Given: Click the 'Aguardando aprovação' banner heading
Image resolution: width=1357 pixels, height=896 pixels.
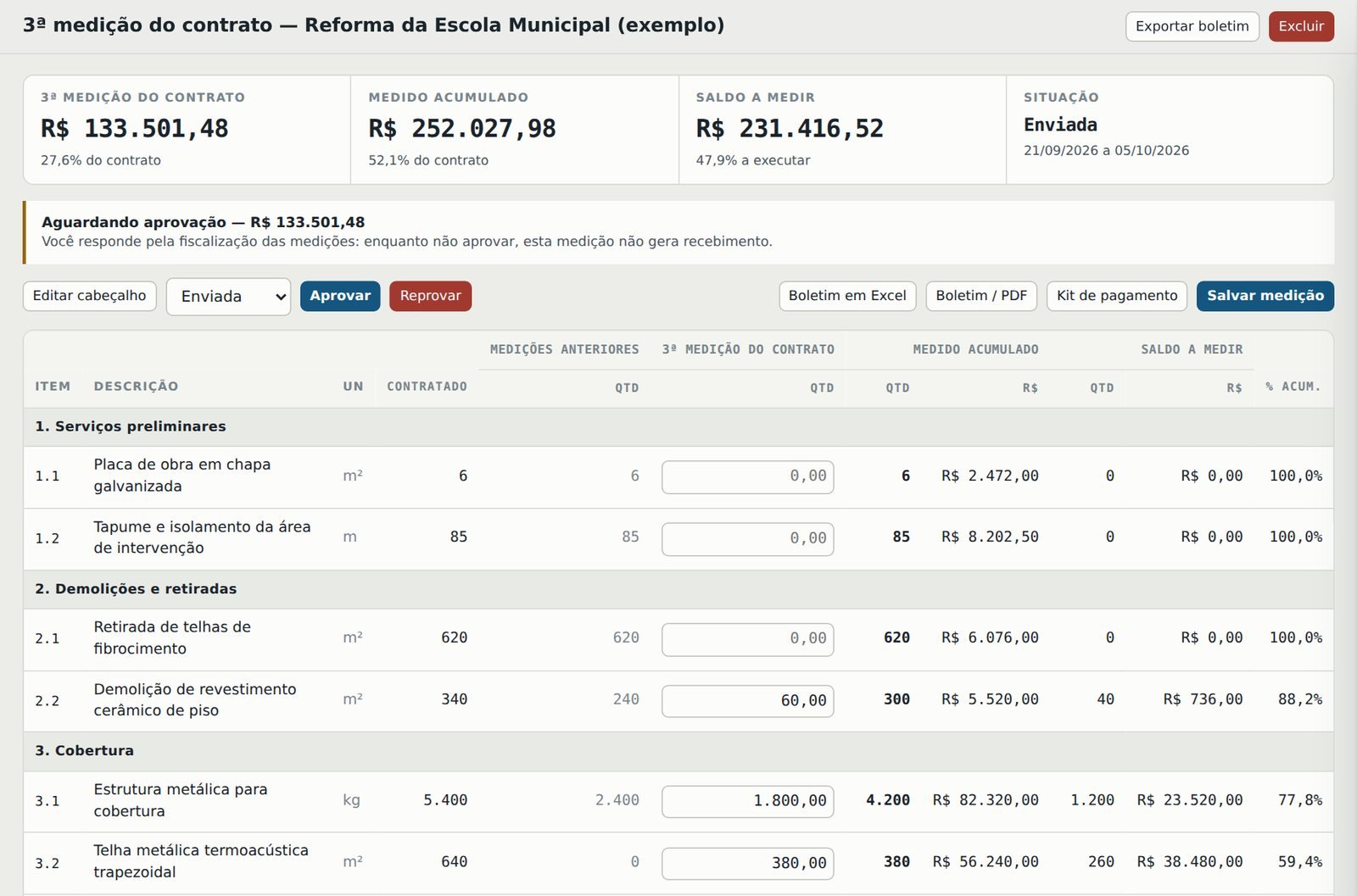Looking at the screenshot, I should click(204, 222).
